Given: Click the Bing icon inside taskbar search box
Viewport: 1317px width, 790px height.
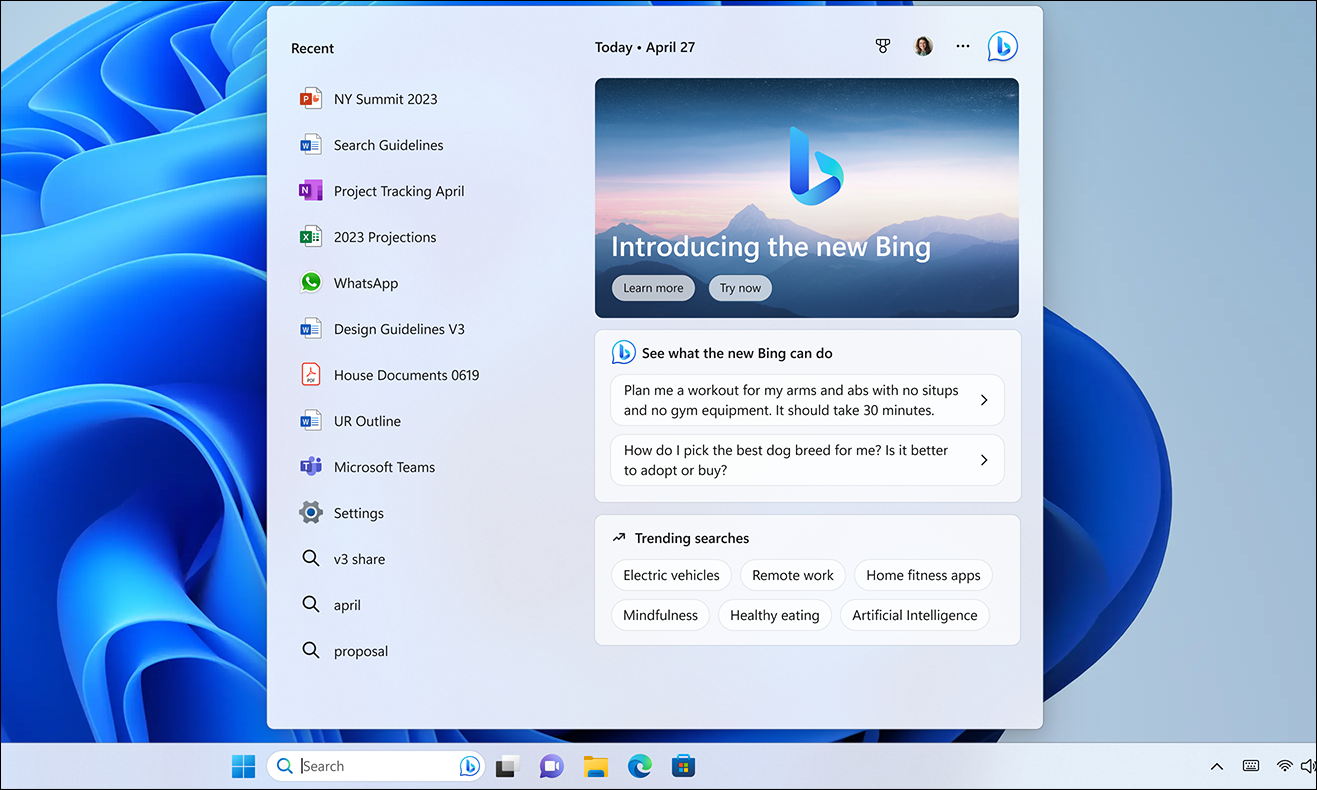Looking at the screenshot, I should click(x=469, y=766).
